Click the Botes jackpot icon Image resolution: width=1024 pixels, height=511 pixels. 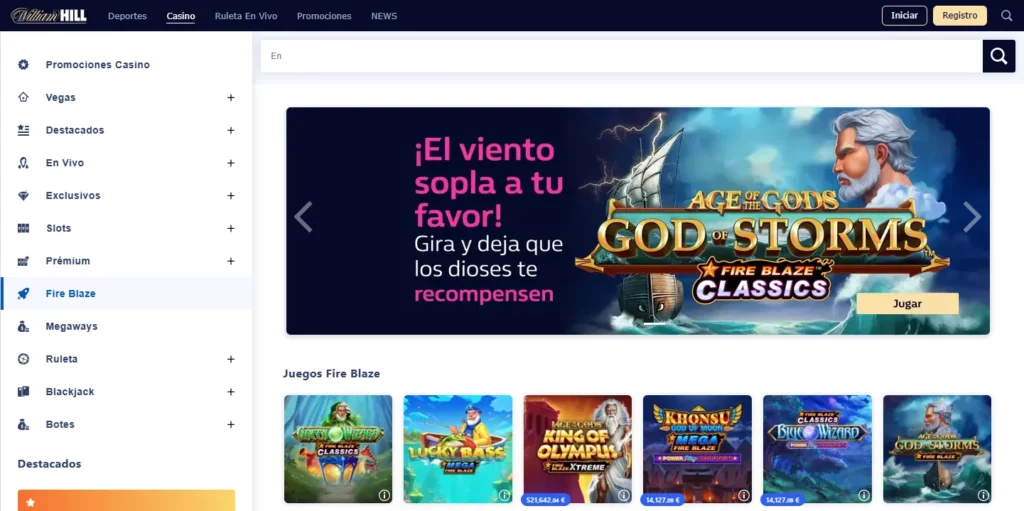pyautogui.click(x=24, y=424)
